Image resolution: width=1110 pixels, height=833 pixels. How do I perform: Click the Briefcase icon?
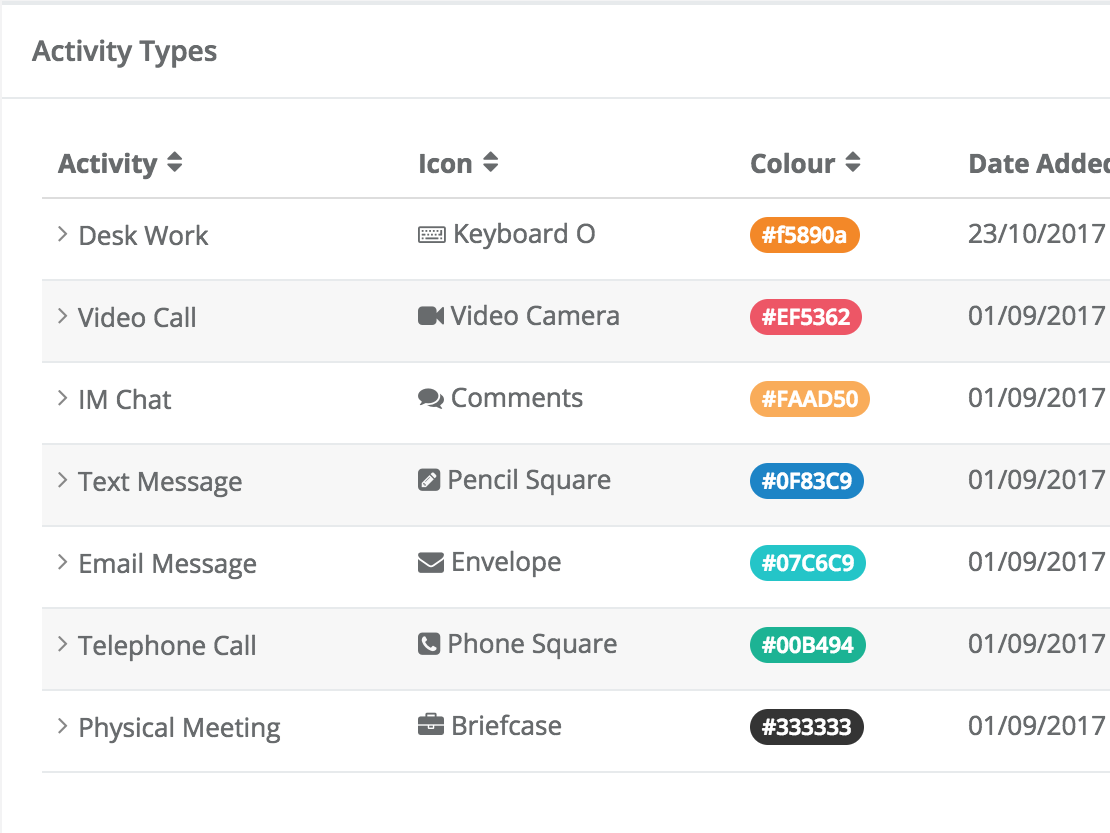tap(430, 725)
